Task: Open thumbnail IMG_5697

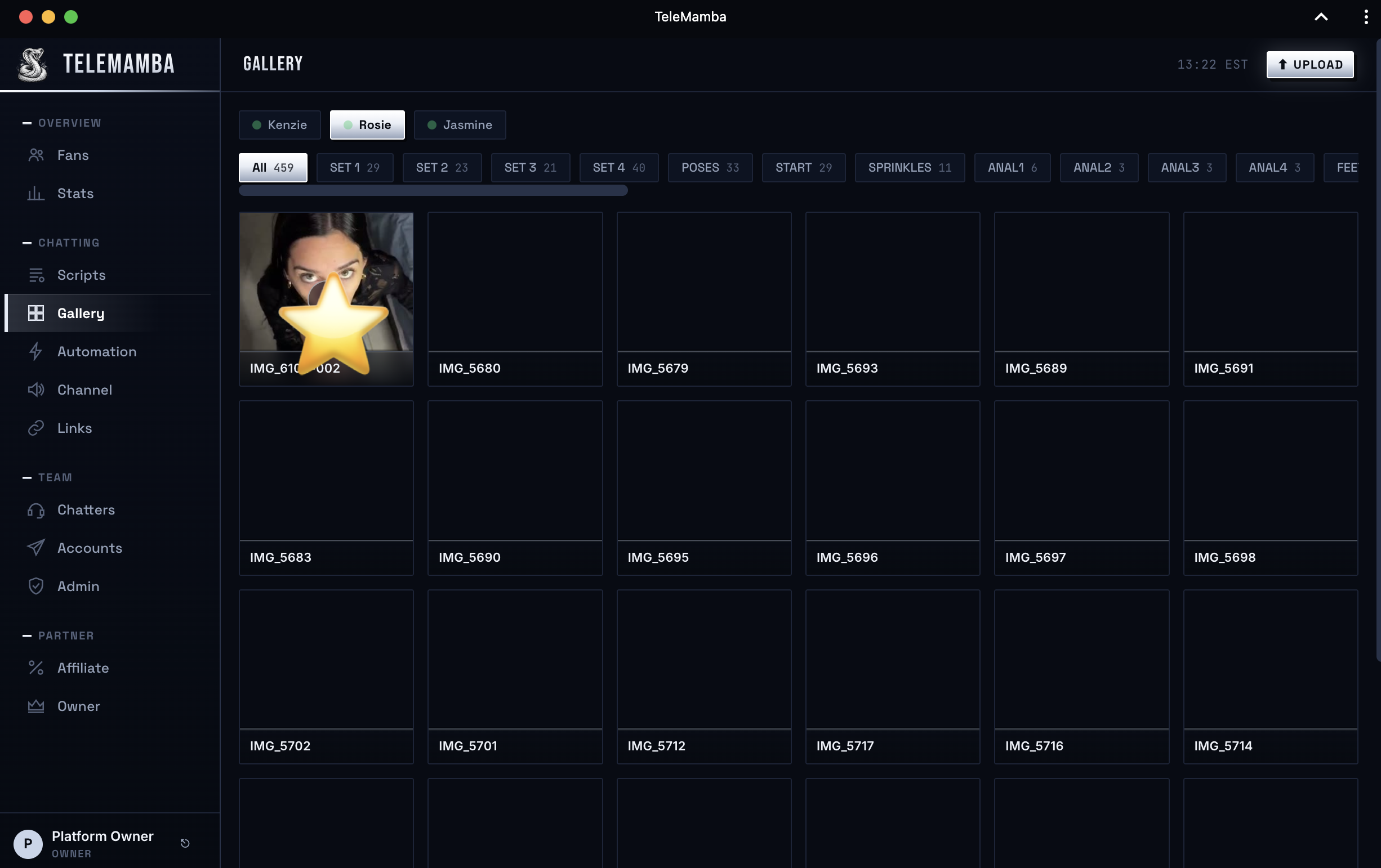Action: pos(1081,489)
